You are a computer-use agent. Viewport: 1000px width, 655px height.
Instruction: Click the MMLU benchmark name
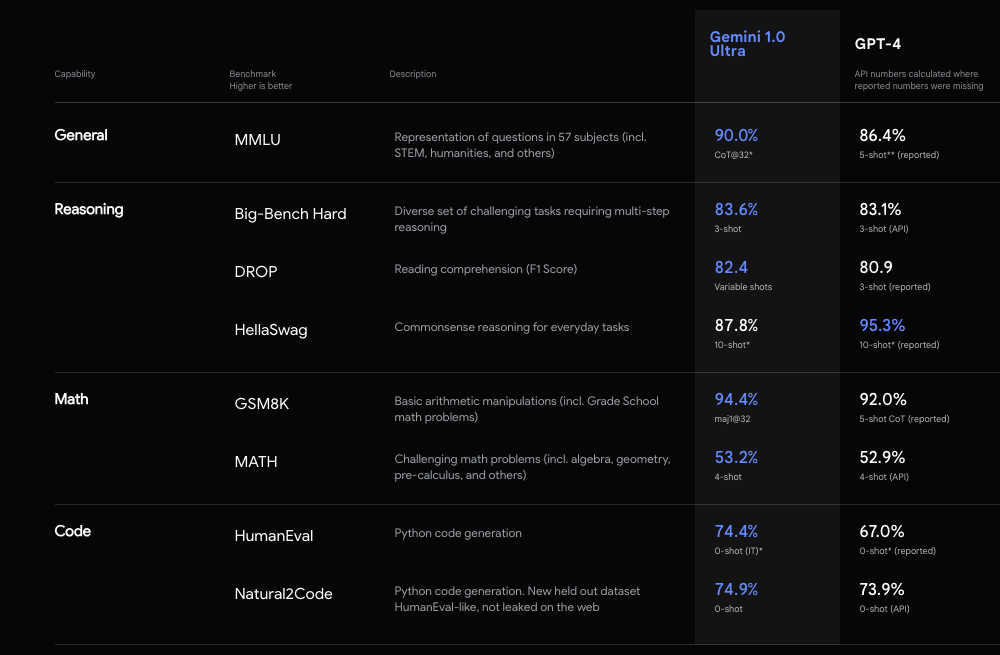click(258, 140)
